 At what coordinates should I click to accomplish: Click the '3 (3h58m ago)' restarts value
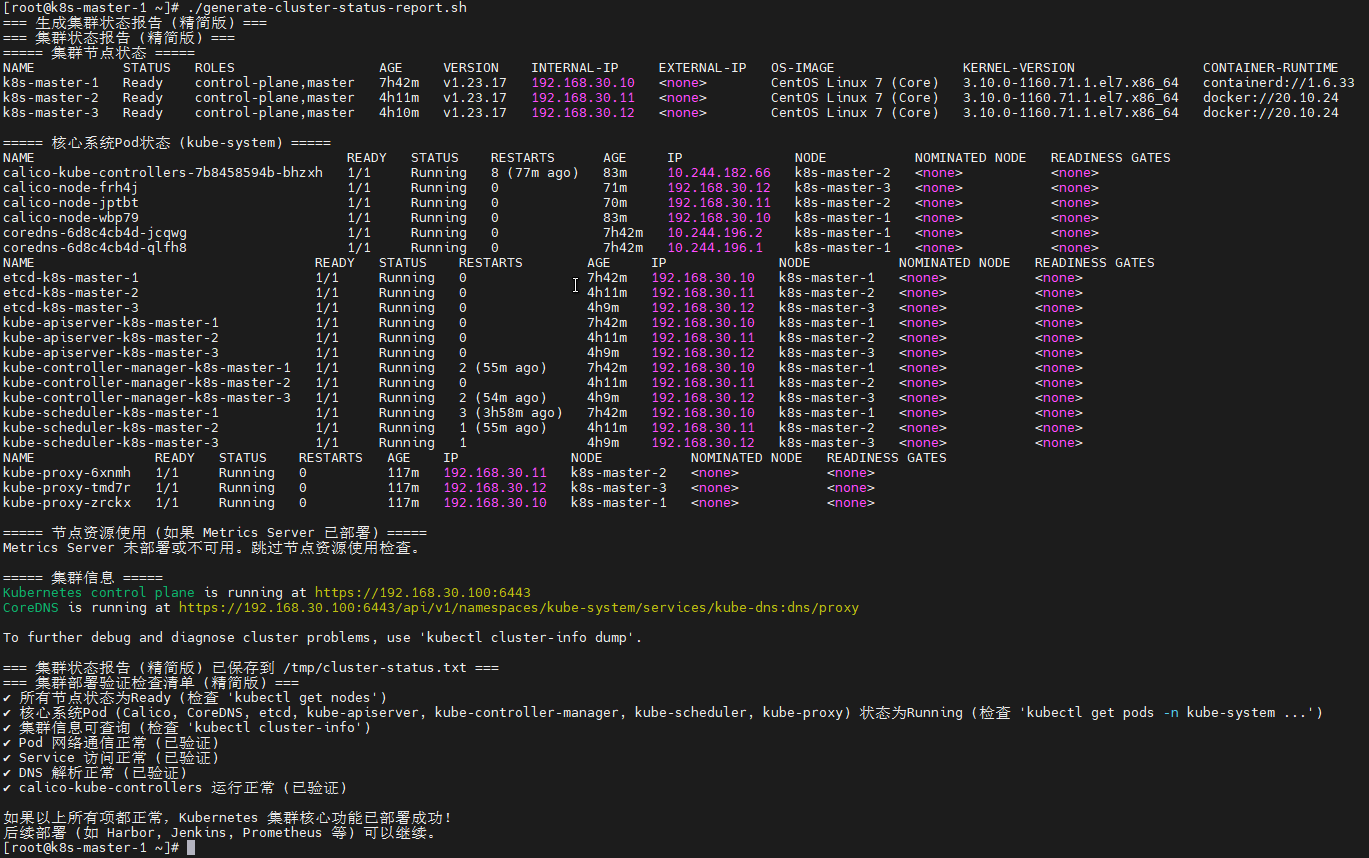click(x=511, y=413)
